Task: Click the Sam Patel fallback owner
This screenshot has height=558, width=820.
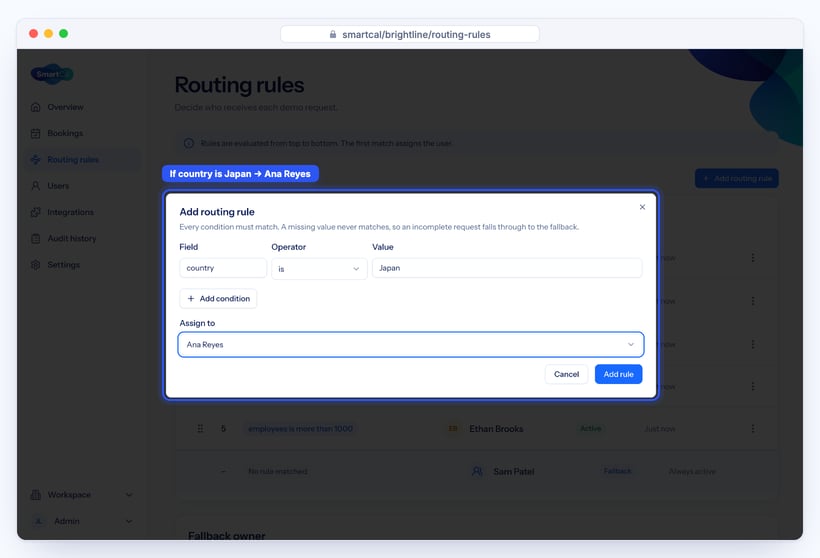Action: click(514, 472)
